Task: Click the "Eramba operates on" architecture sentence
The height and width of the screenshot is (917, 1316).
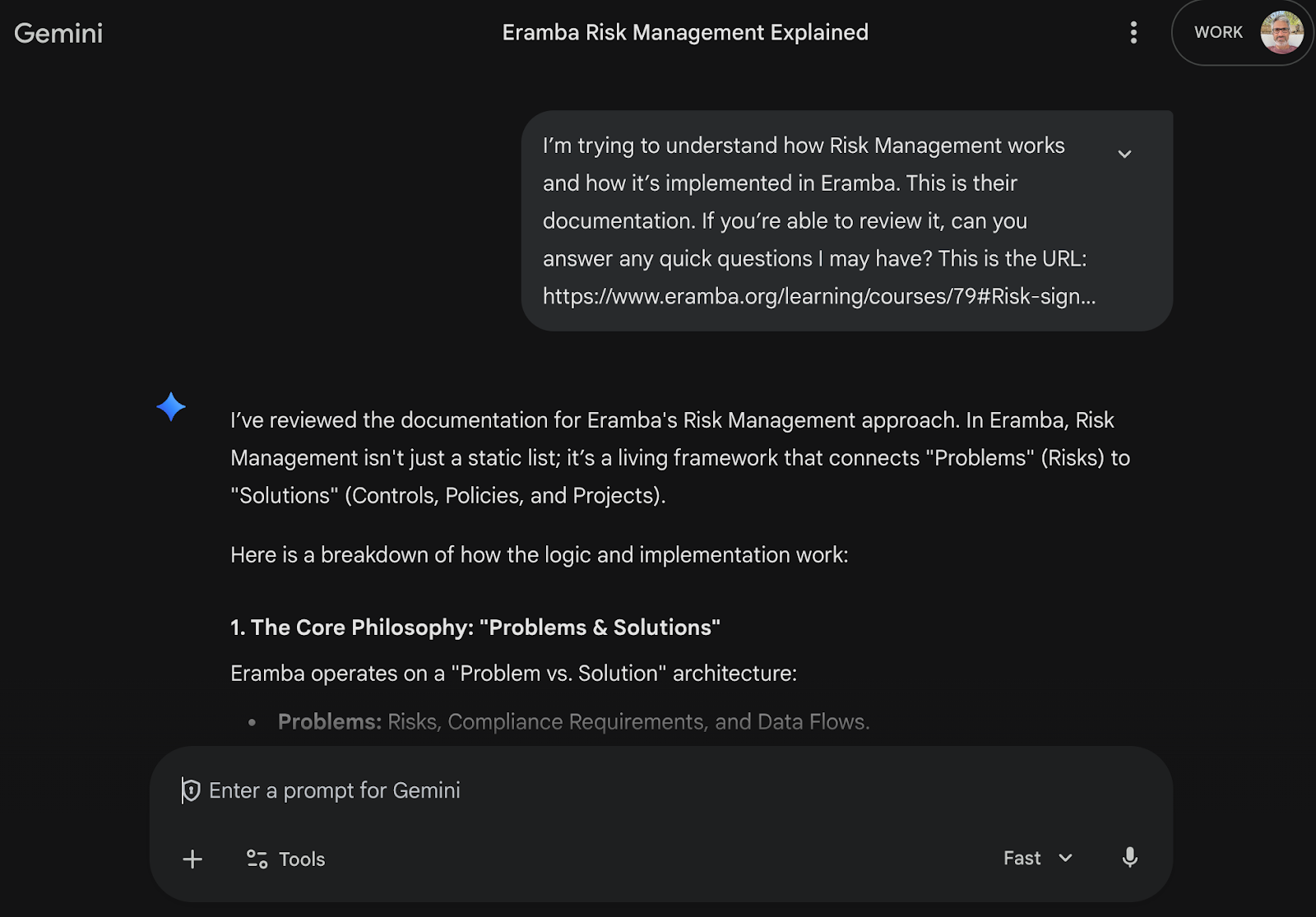Action: (513, 674)
